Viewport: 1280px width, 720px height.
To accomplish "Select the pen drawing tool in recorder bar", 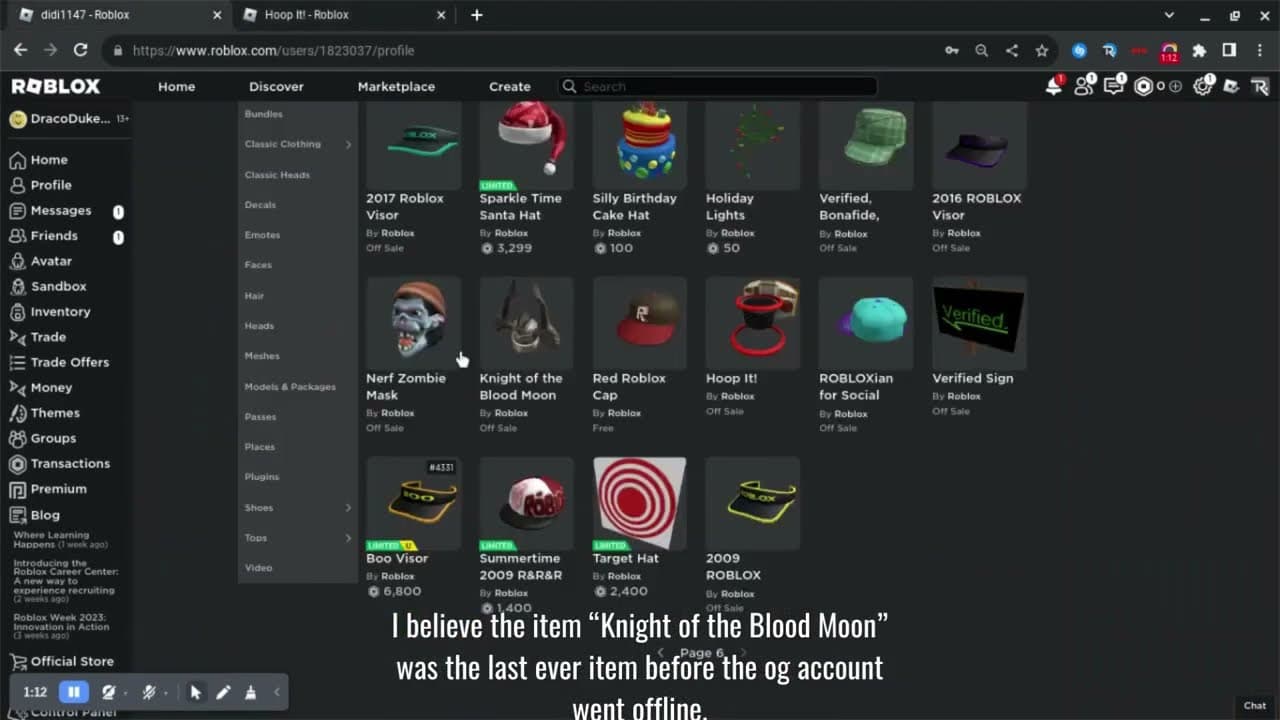I will (223, 692).
